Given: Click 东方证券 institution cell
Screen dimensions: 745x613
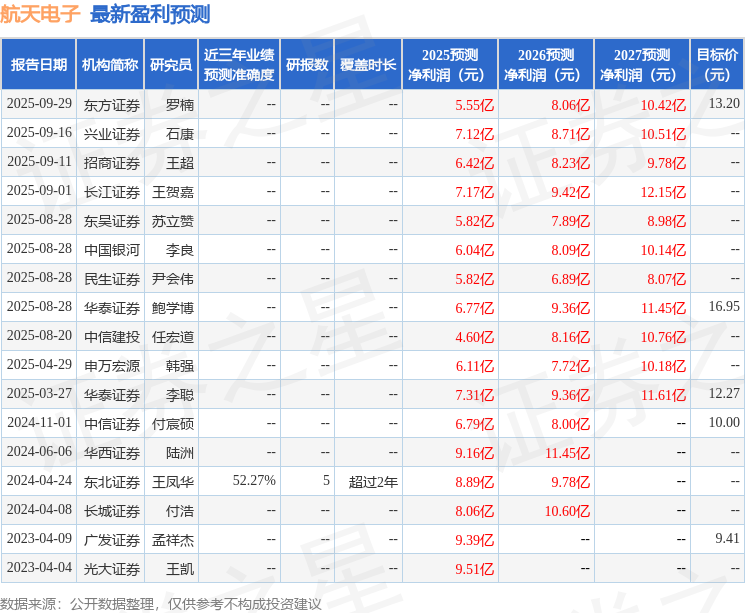Looking at the screenshot, I should point(112,105).
